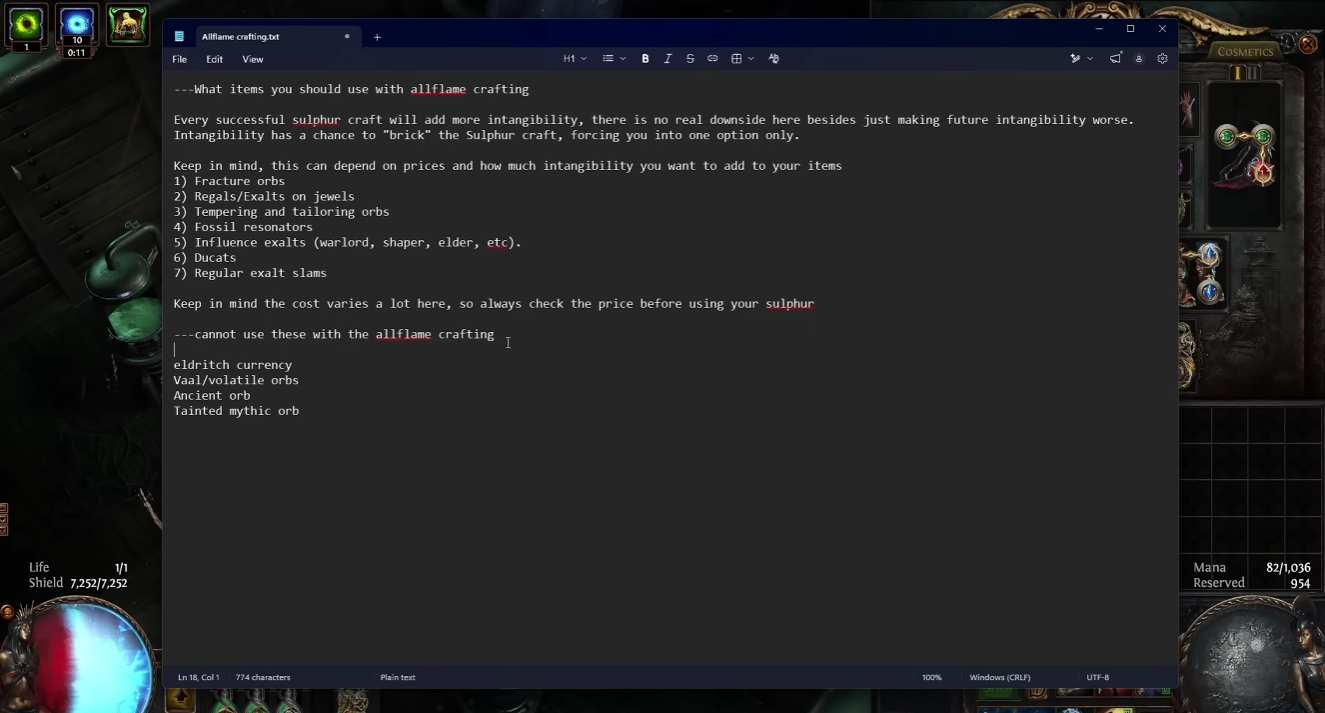Click the line '6) Ducats'

(x=205, y=258)
